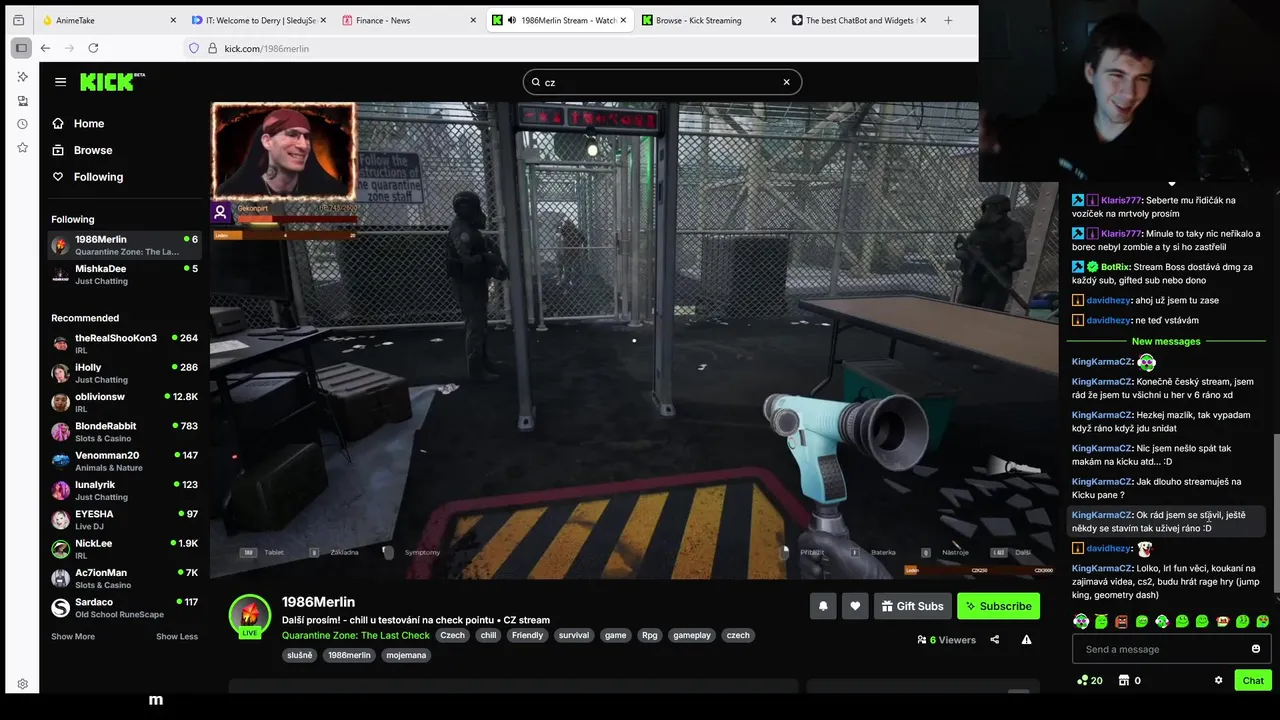Reload the page with the refresh icon

click(93, 48)
